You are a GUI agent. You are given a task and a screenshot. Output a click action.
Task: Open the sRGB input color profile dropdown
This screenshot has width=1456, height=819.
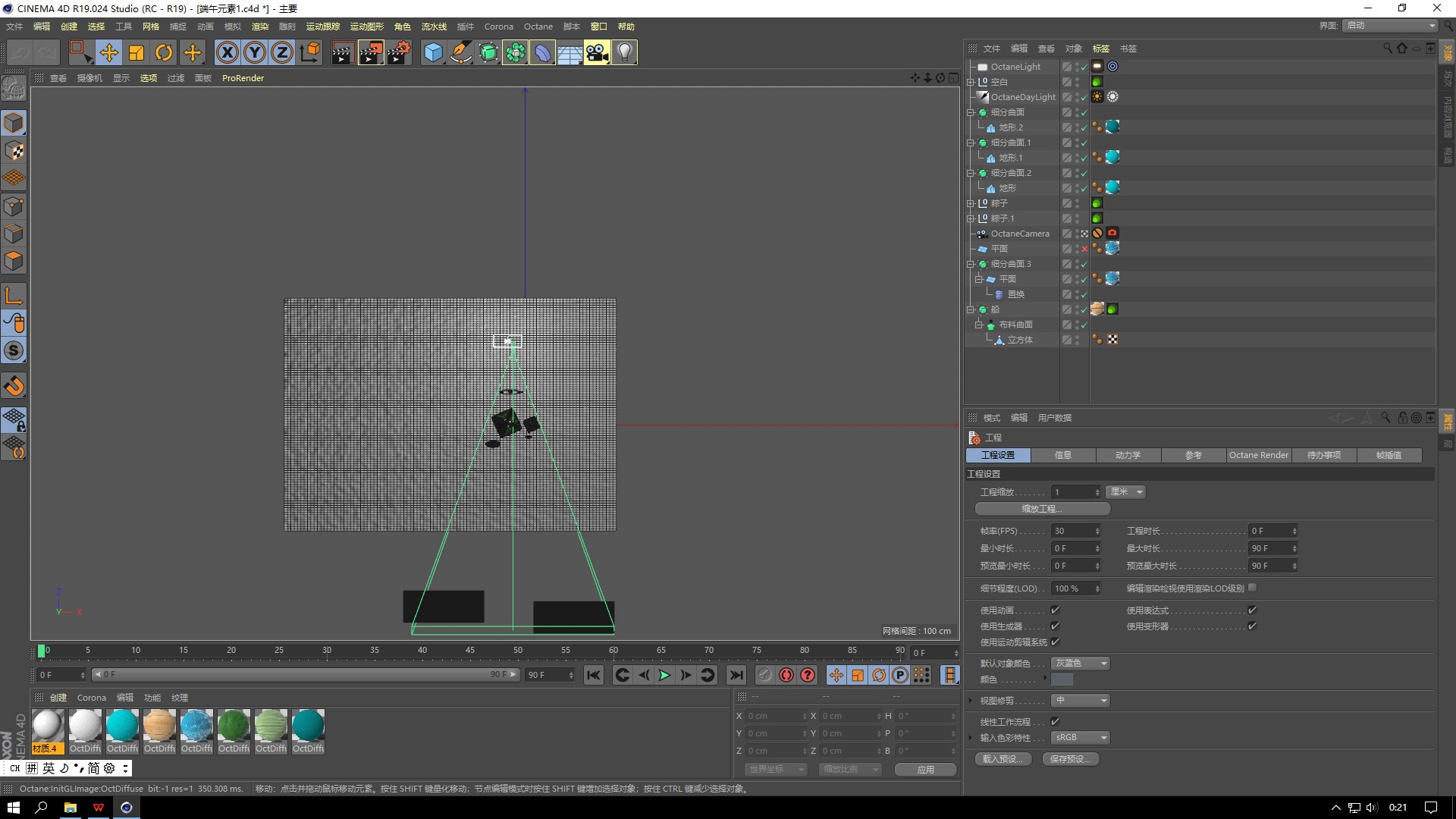point(1081,737)
